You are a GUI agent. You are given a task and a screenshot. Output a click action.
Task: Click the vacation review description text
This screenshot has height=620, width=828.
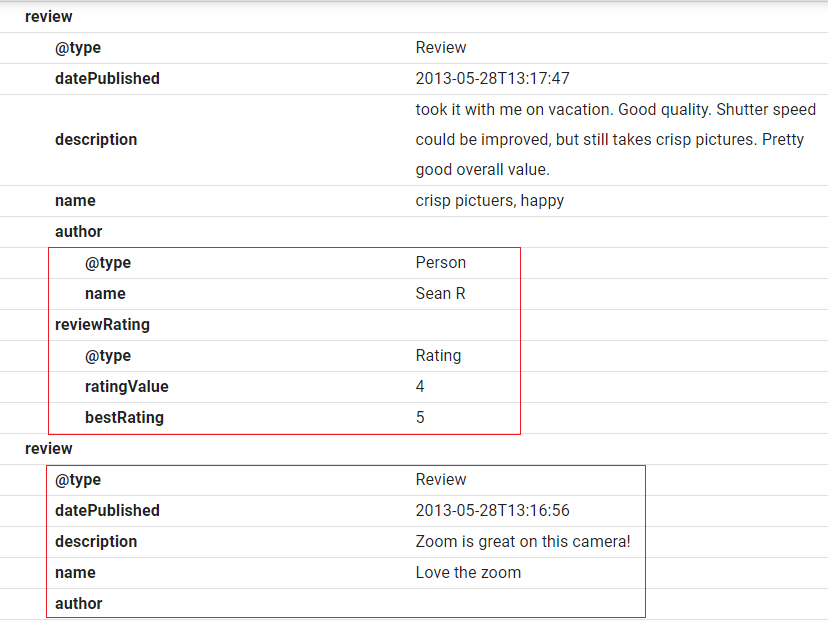[x=615, y=139]
